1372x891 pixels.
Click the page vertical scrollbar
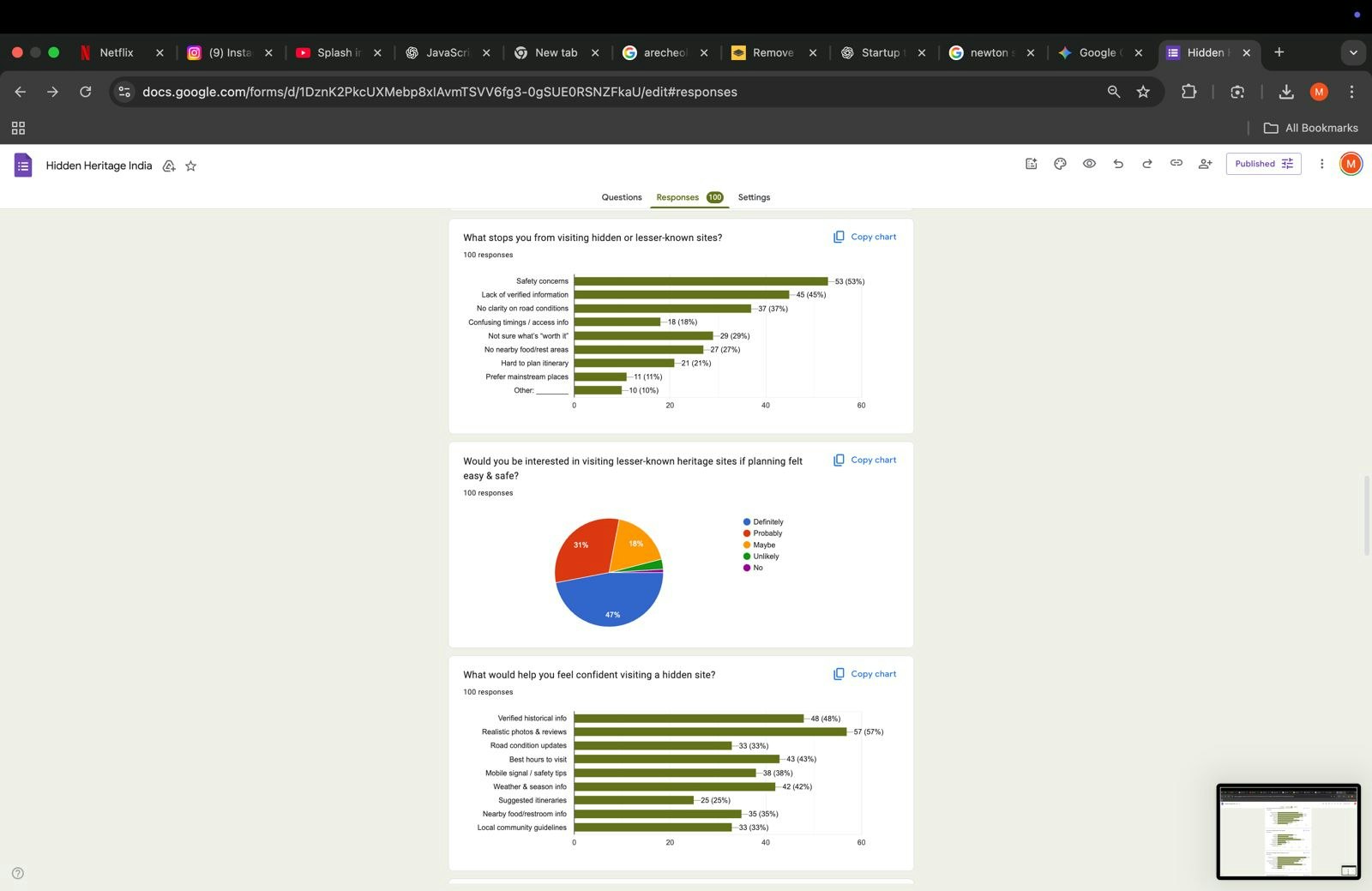click(1367, 515)
